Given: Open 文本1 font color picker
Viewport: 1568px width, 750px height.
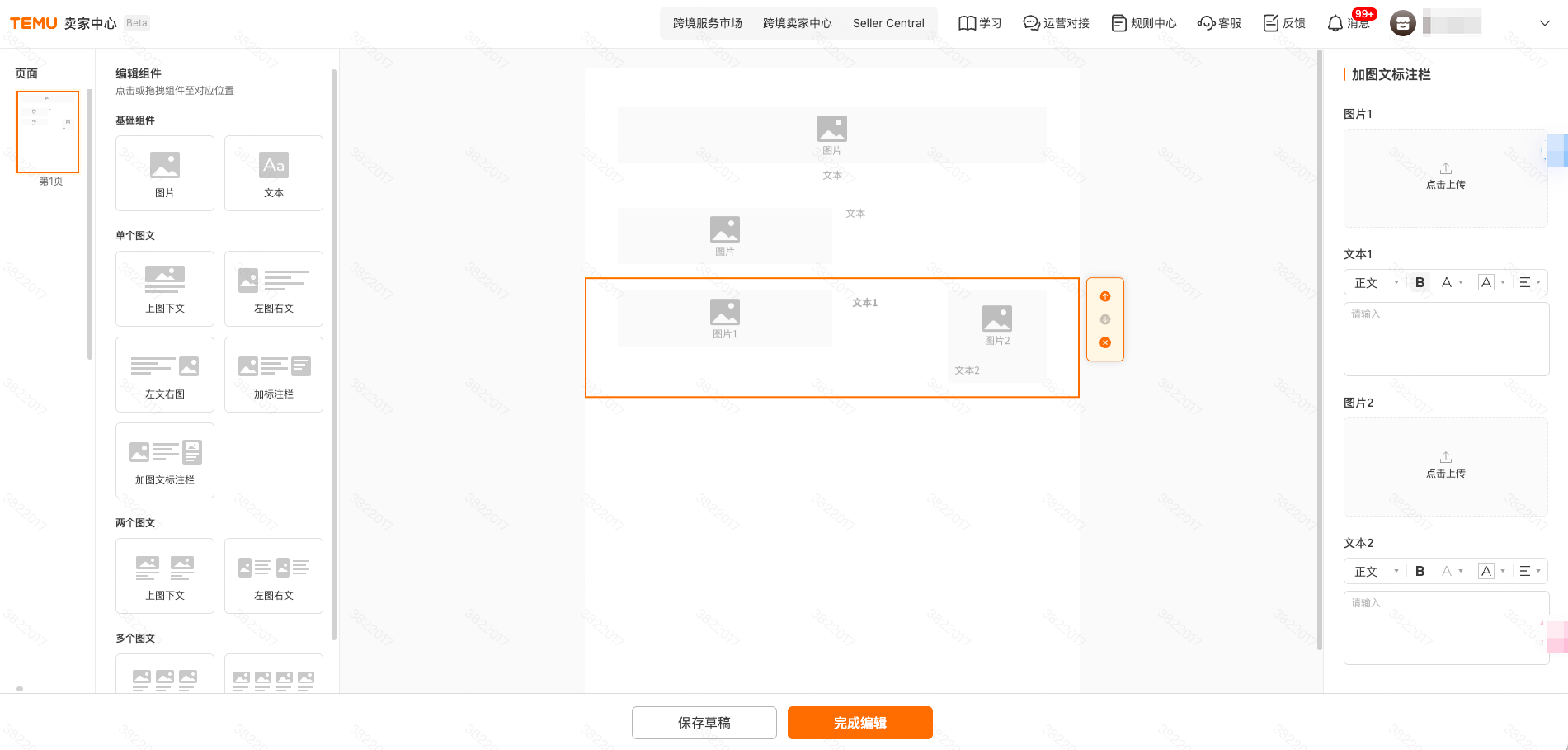Looking at the screenshot, I should (1451, 282).
